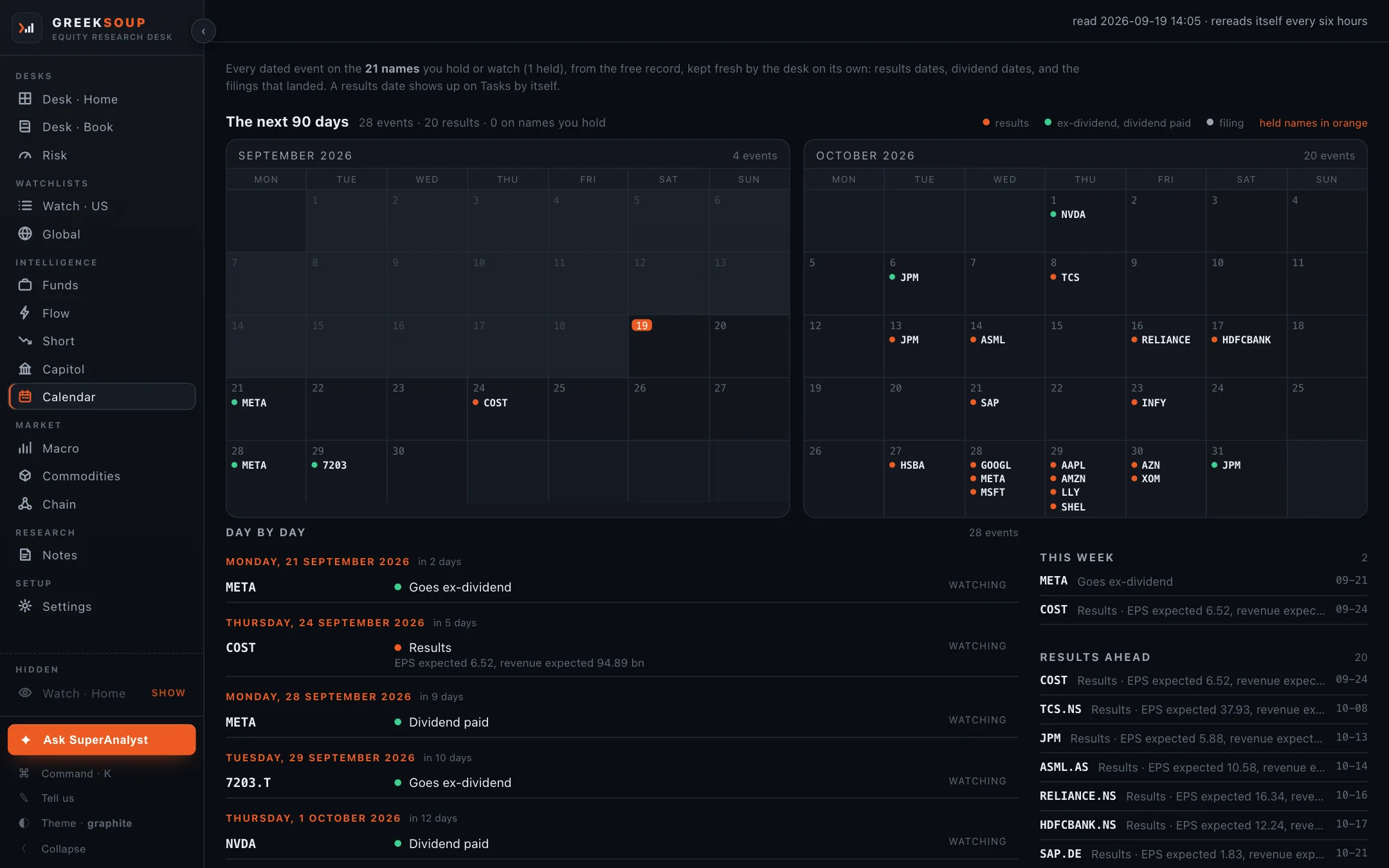Open META Goes ex-dividend in This Week

pos(1204,581)
